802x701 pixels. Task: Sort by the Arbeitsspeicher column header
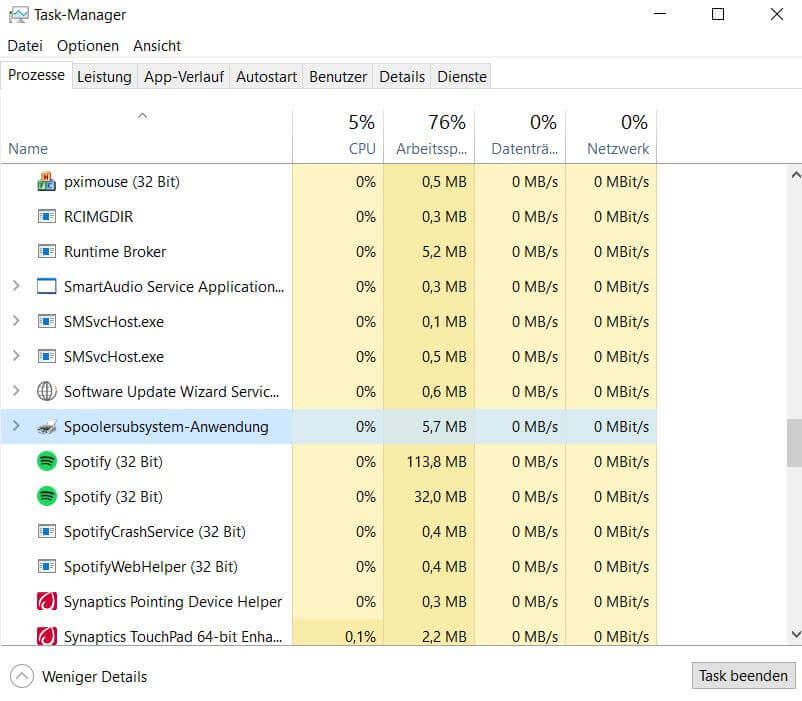(x=429, y=136)
